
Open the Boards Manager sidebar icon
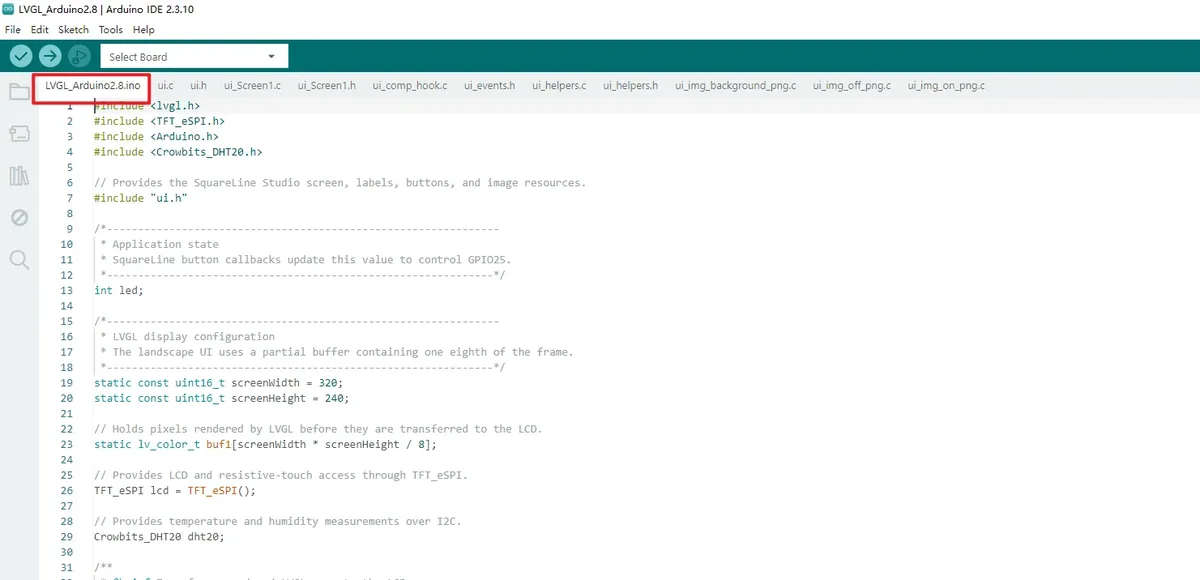19,134
